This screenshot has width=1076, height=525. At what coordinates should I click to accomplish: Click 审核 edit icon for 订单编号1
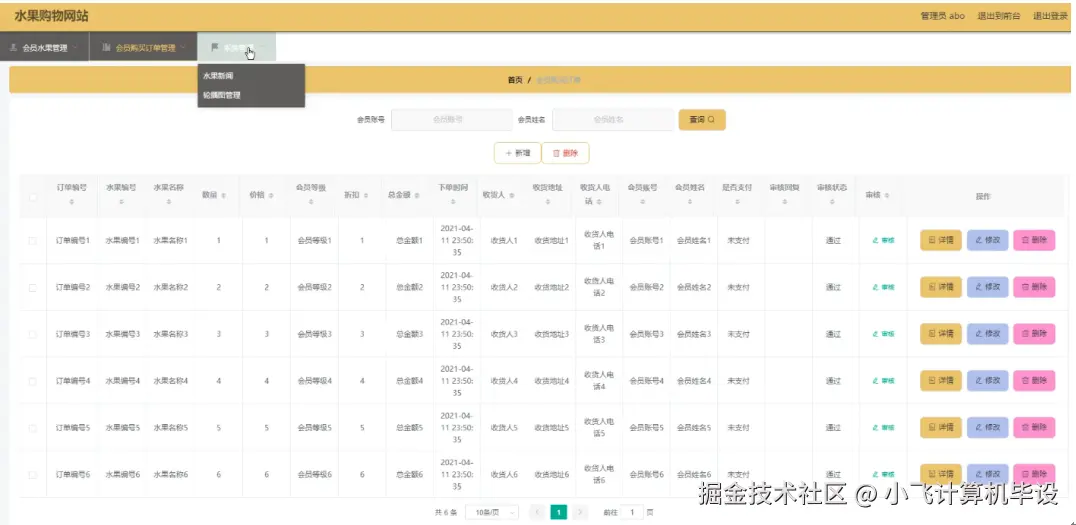point(883,241)
